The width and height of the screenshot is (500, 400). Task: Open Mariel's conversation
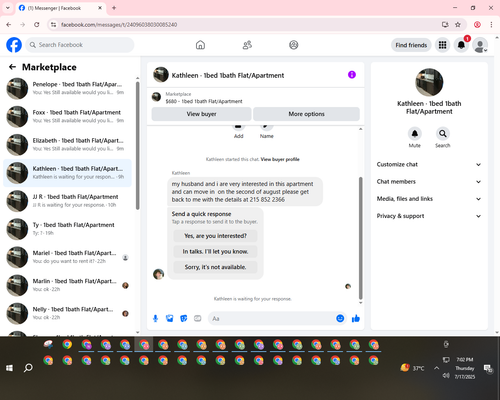[x=67, y=257]
